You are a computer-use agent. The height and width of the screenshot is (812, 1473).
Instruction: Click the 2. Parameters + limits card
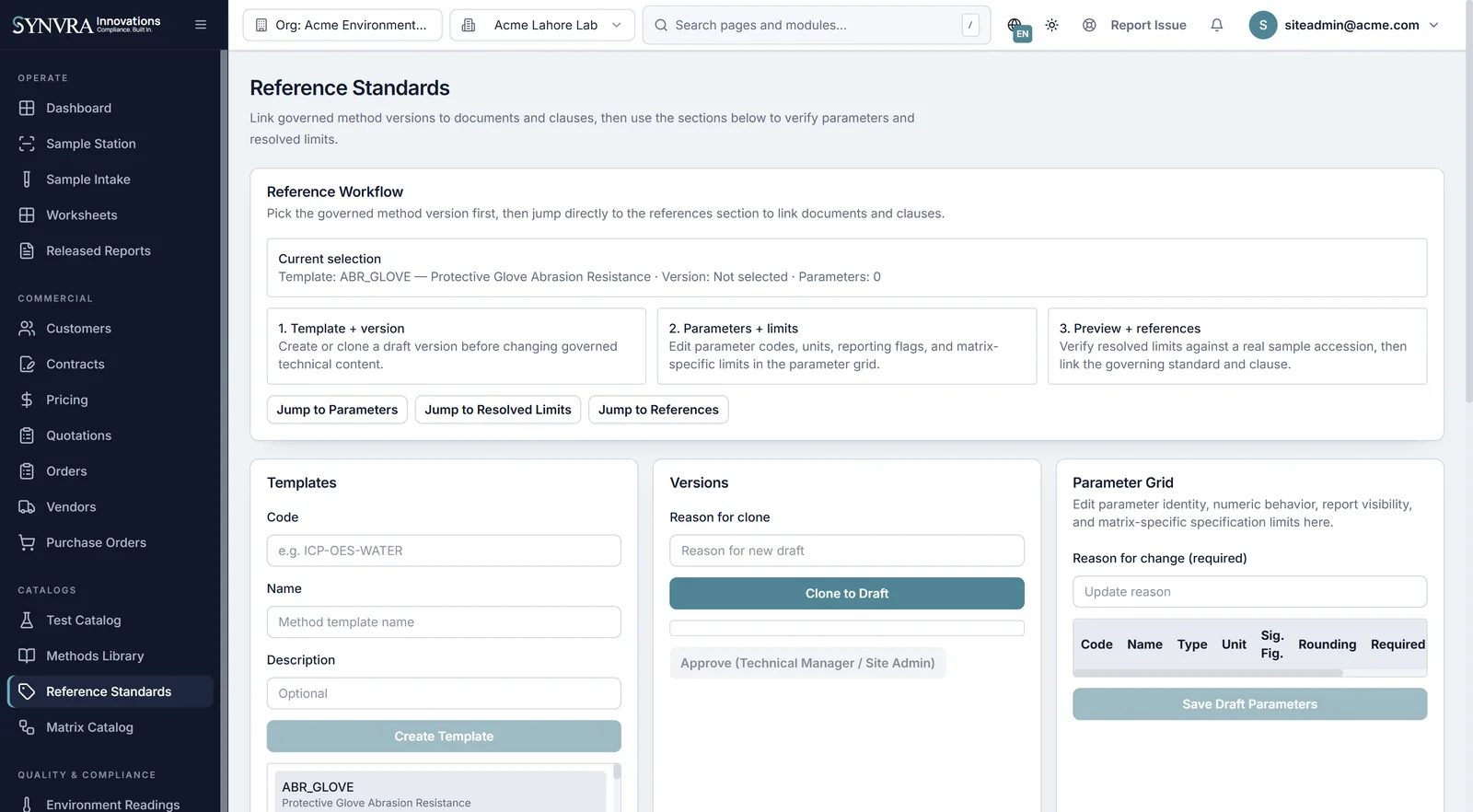point(847,346)
